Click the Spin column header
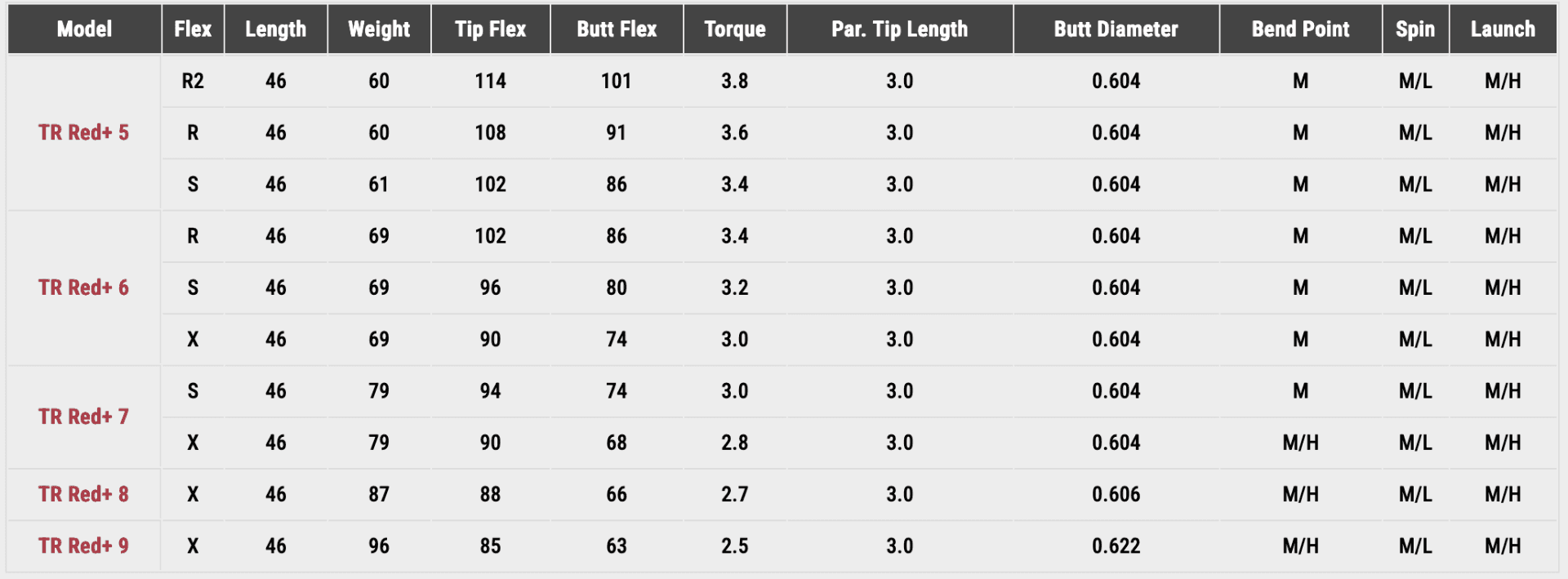This screenshot has height=579, width=1568. tap(1415, 29)
